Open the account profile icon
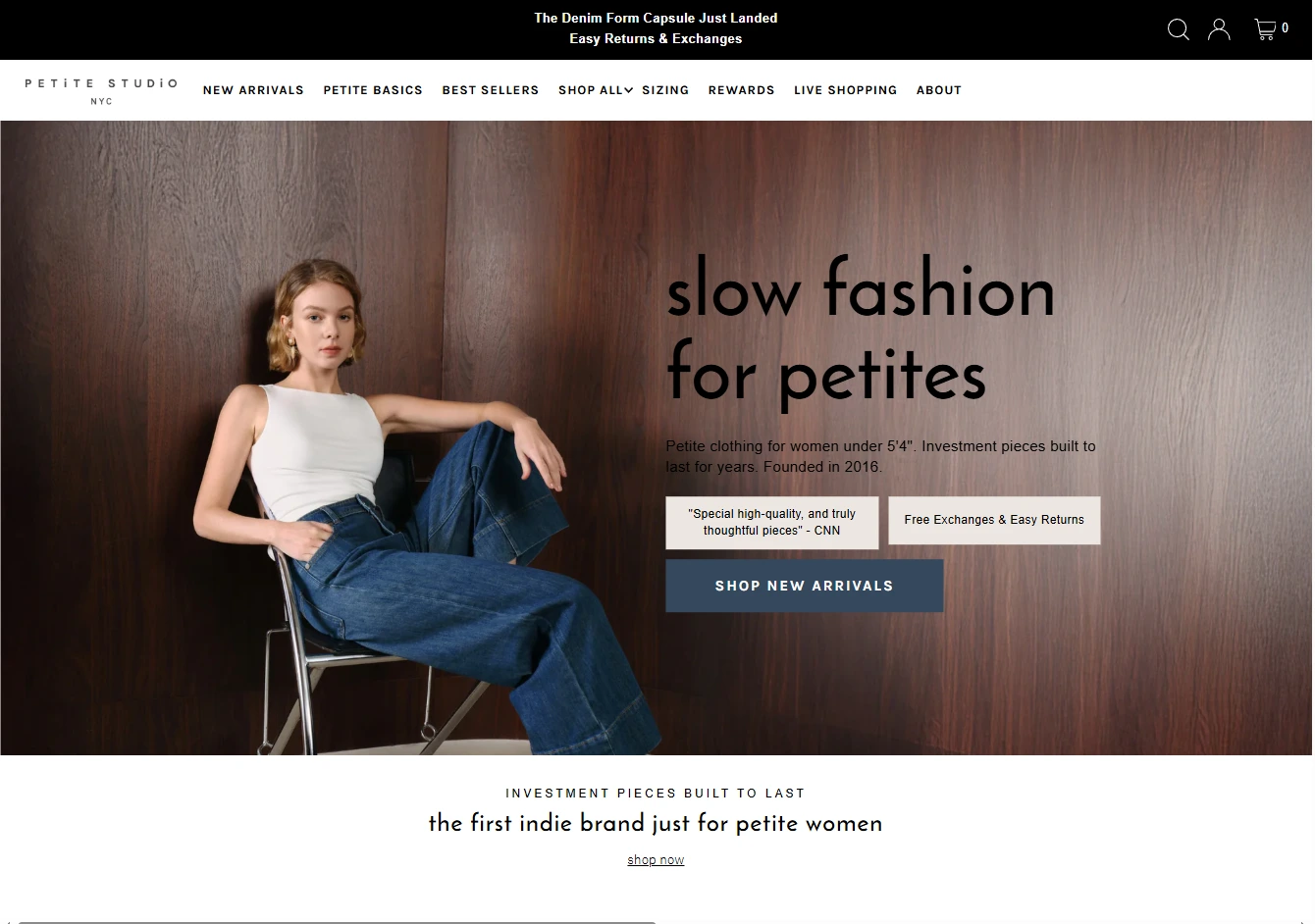Image resolution: width=1315 pixels, height=924 pixels. pos(1219,29)
